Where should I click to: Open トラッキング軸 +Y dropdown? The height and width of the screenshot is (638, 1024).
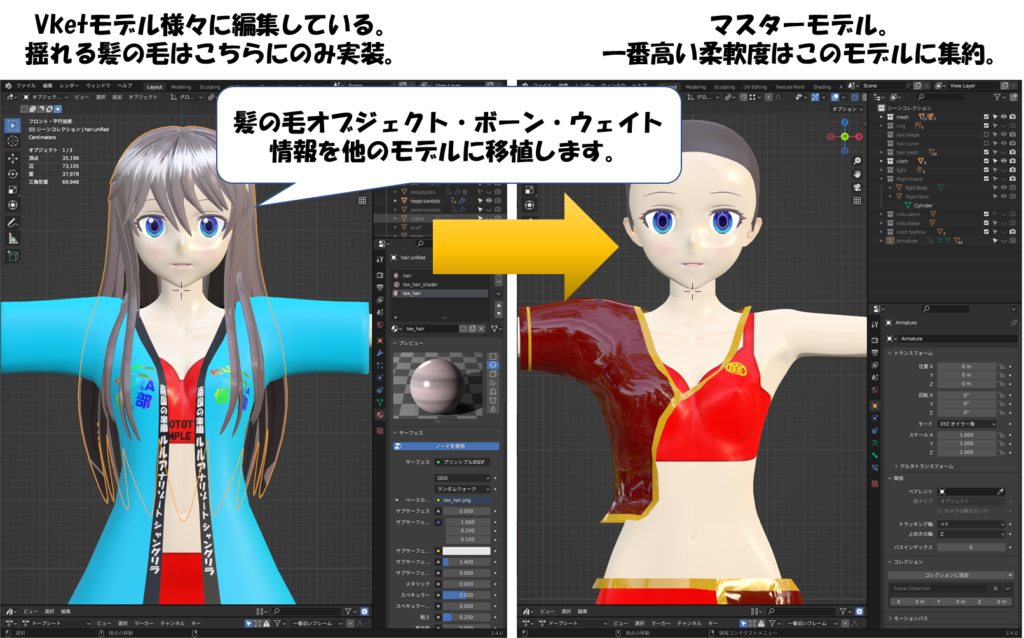pos(972,524)
